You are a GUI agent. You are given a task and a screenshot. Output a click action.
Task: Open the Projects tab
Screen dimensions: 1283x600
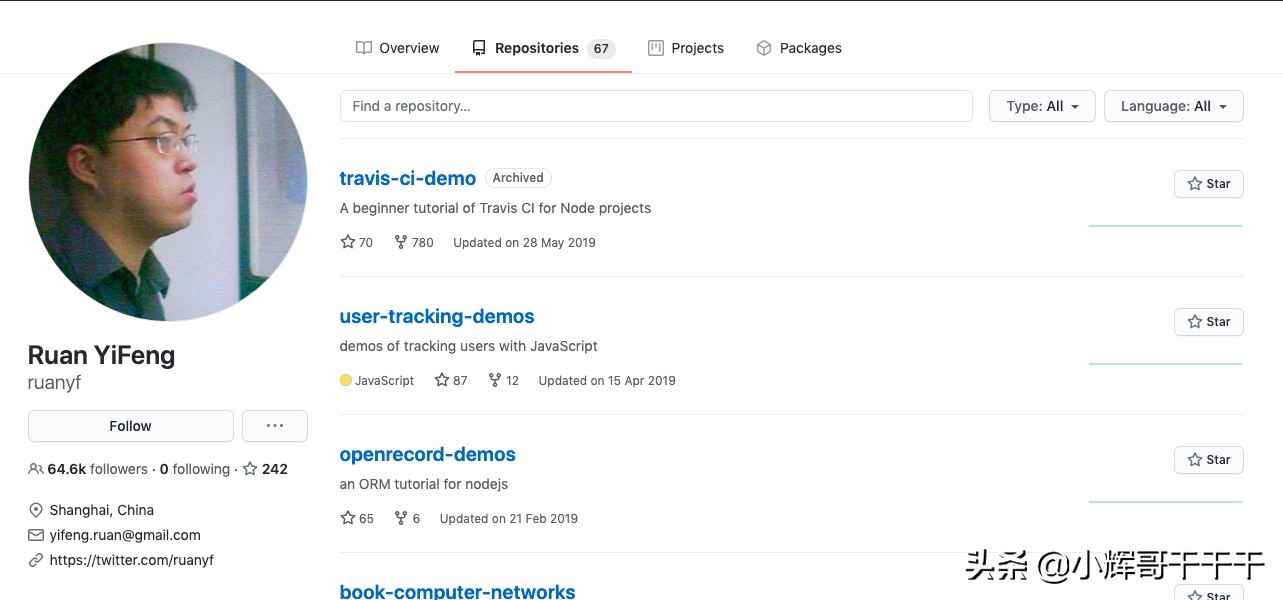tap(686, 48)
